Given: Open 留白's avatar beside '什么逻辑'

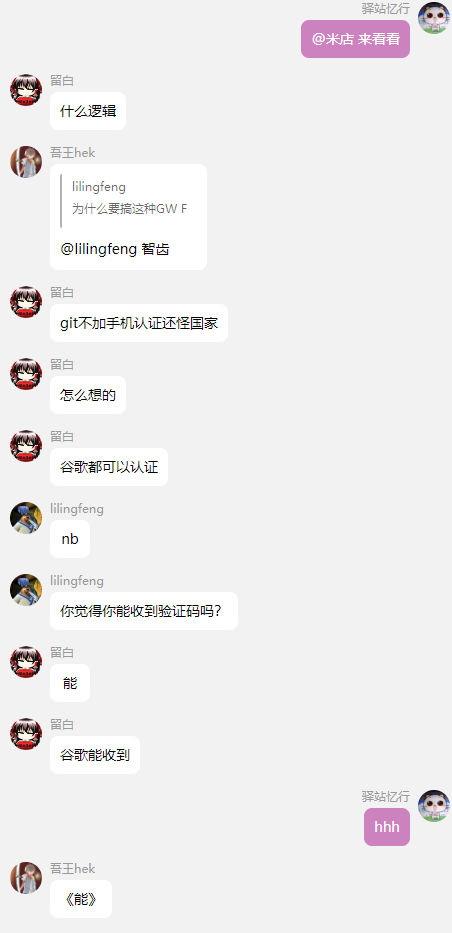Looking at the screenshot, I should [26, 90].
